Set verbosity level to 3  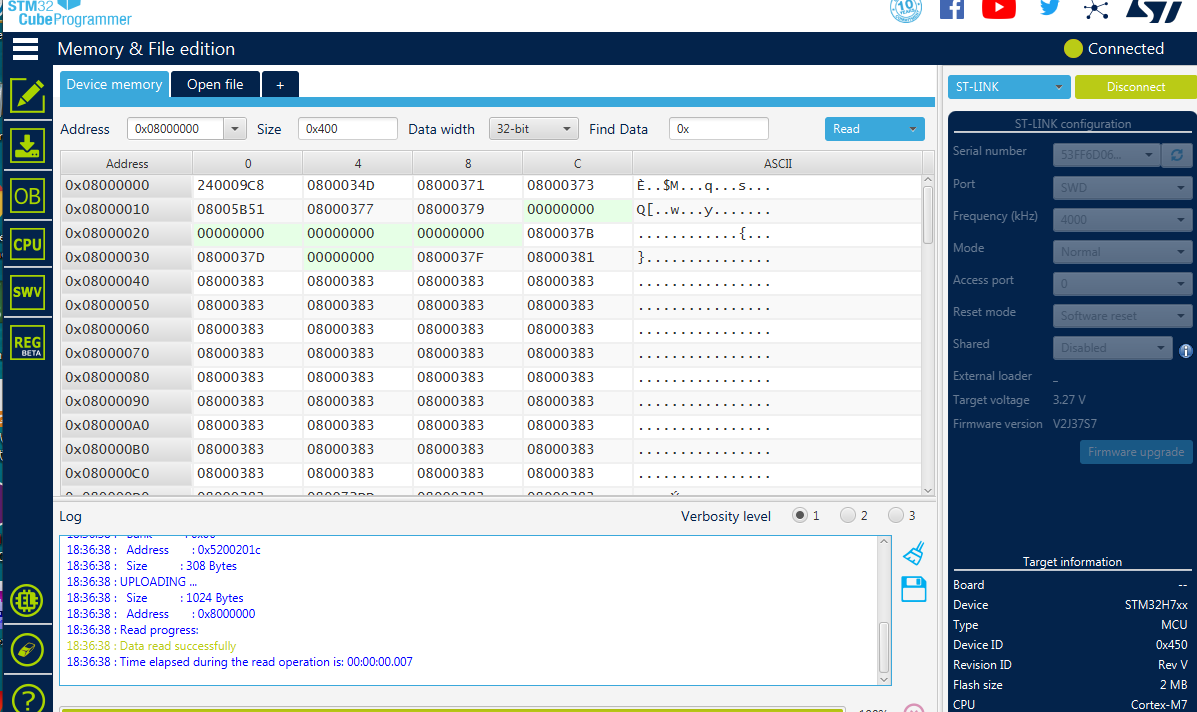(895, 515)
